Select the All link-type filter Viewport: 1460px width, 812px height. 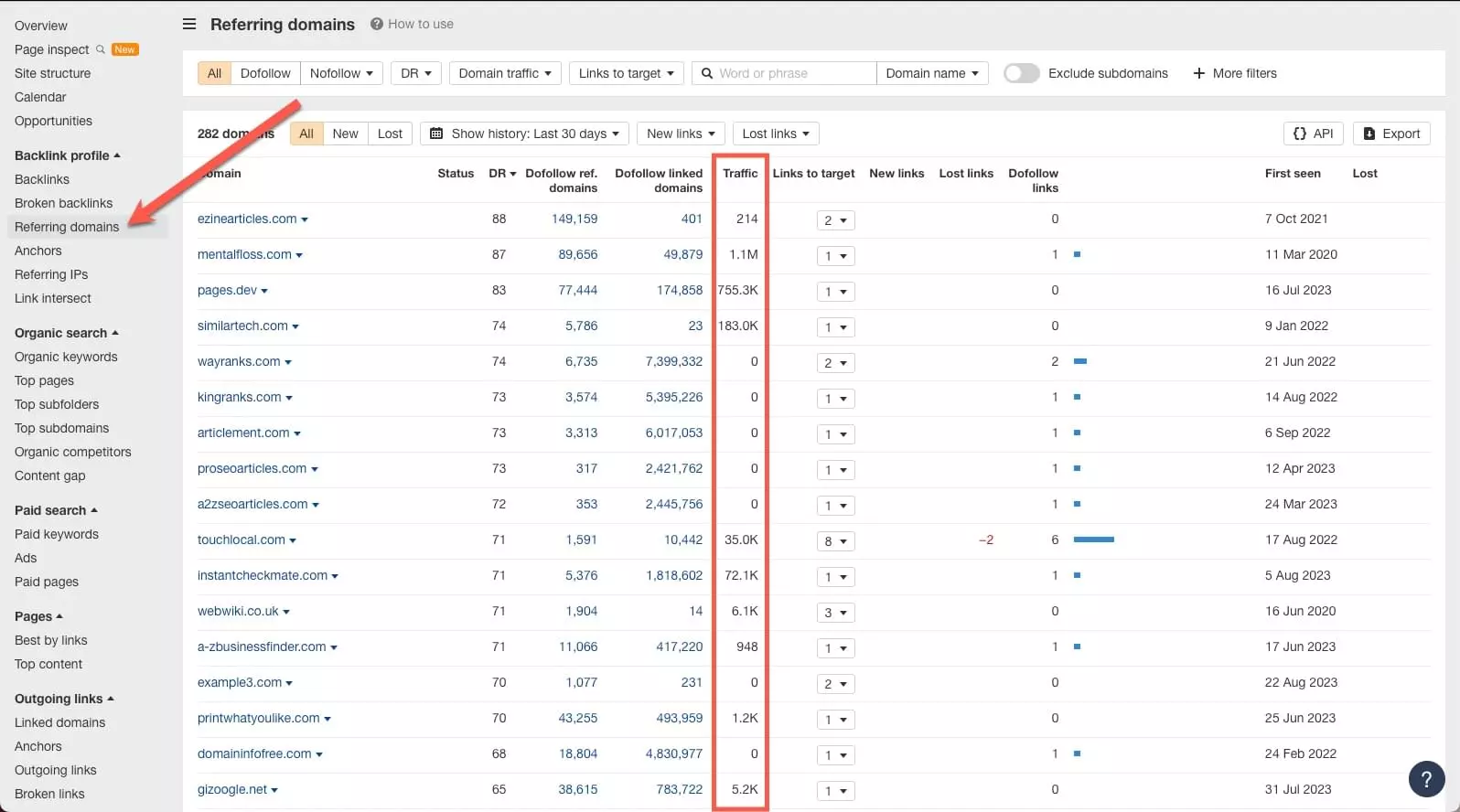click(214, 73)
